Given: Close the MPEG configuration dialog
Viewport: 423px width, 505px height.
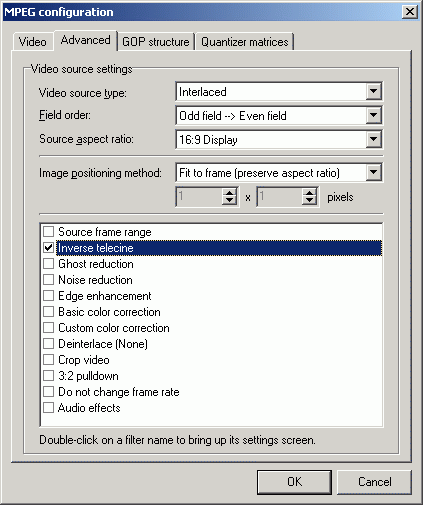Looking at the screenshot, I should coord(410,12).
